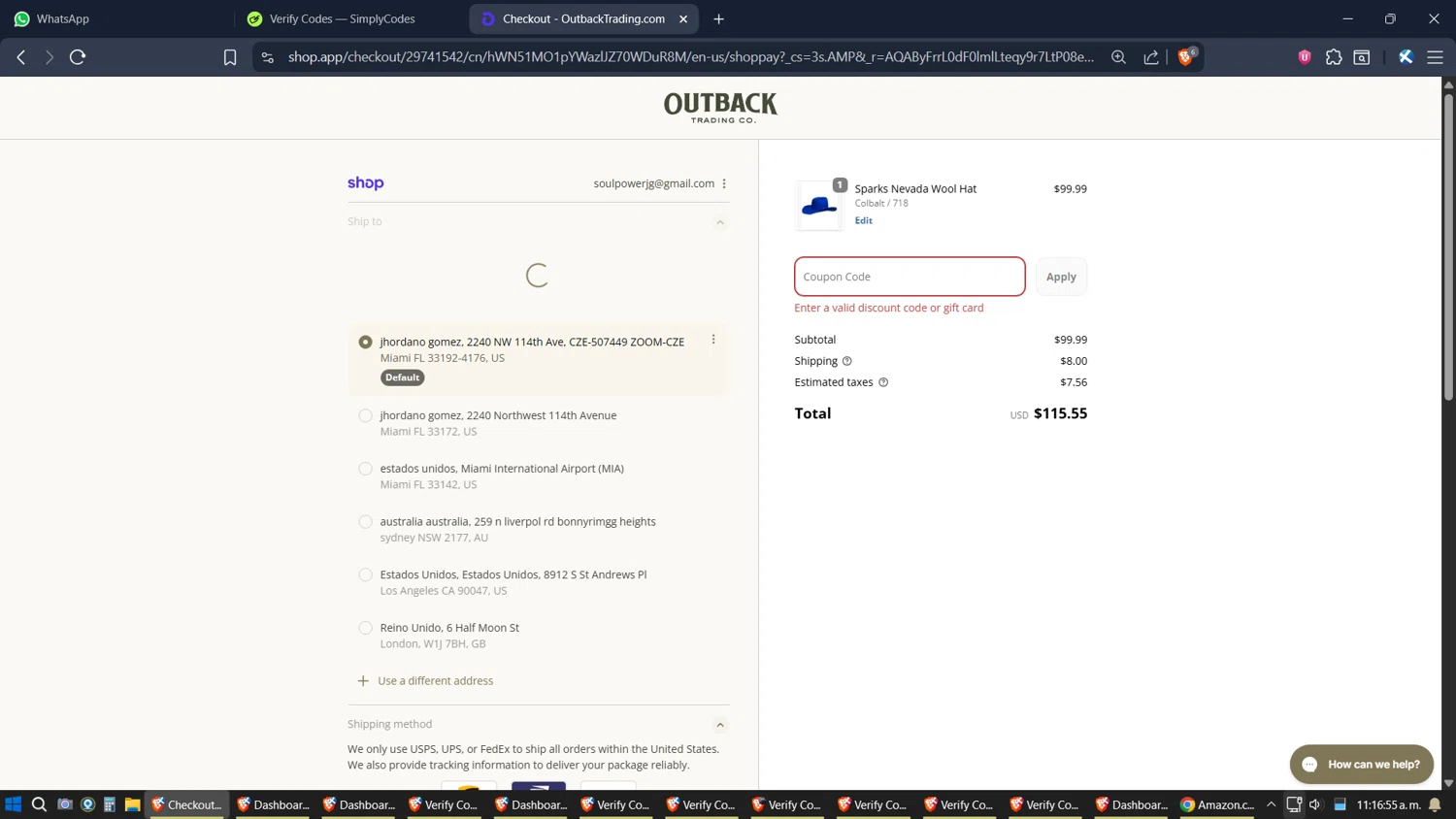Show the Shipping info tooltip icon
Image resolution: width=1456 pixels, height=819 pixels.
coord(846,361)
